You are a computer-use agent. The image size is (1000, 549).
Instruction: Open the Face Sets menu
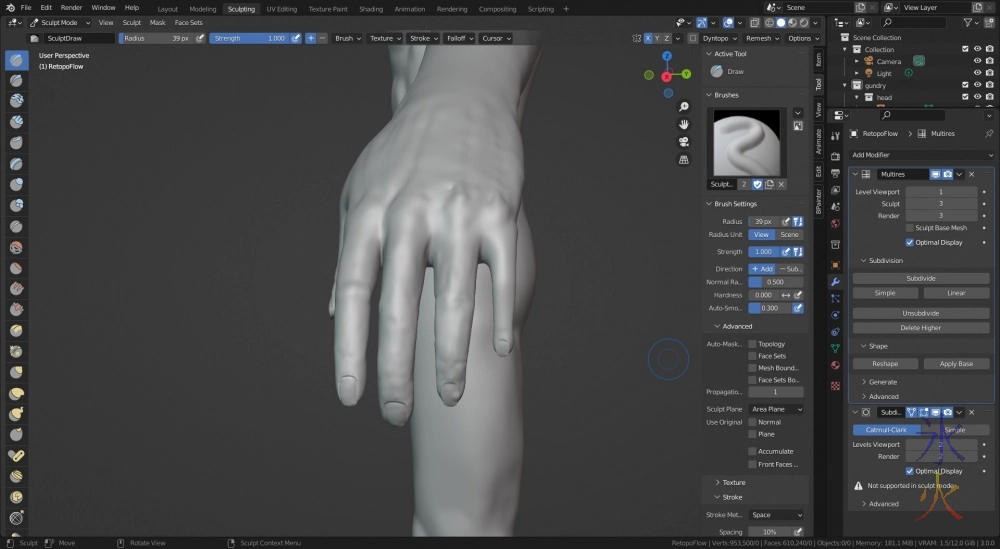click(x=188, y=22)
